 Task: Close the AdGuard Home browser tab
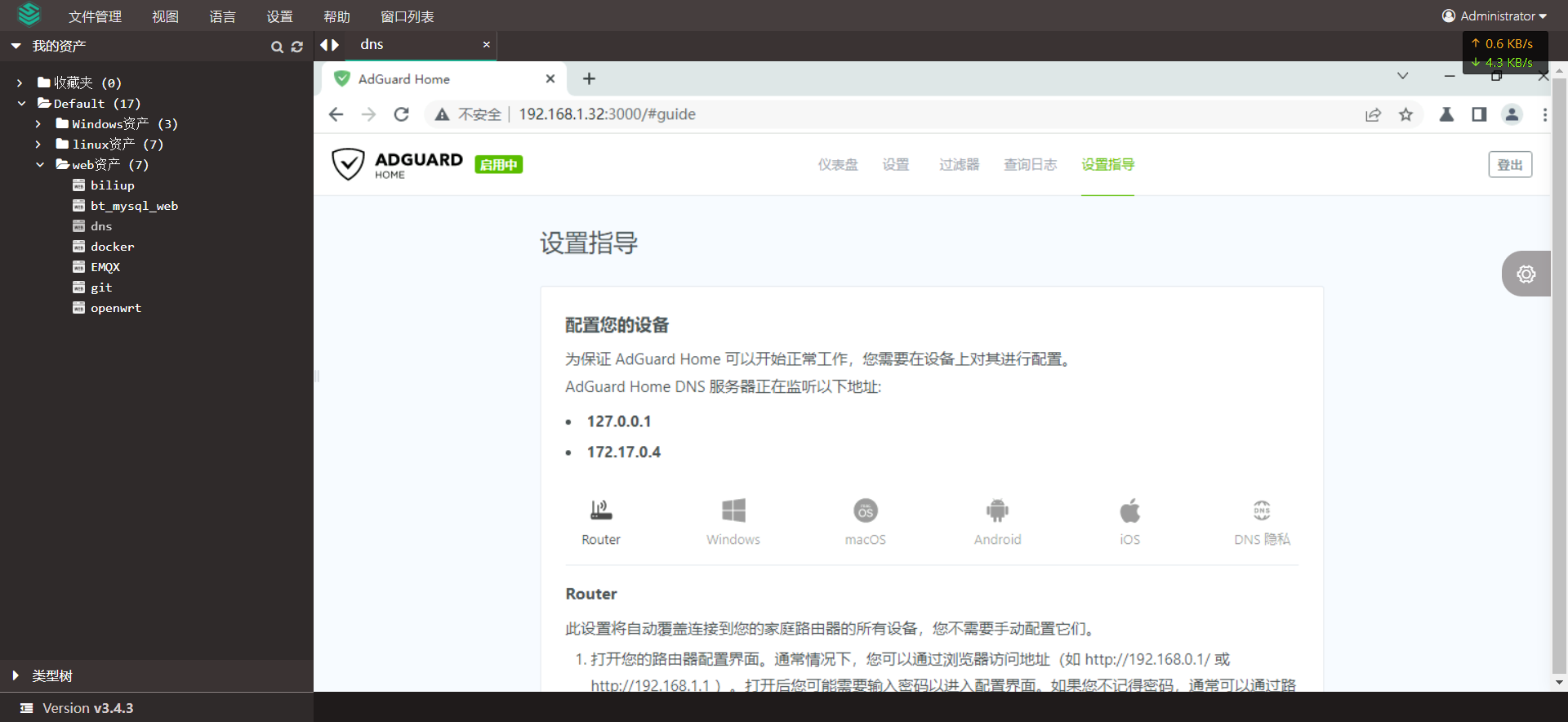coord(550,78)
